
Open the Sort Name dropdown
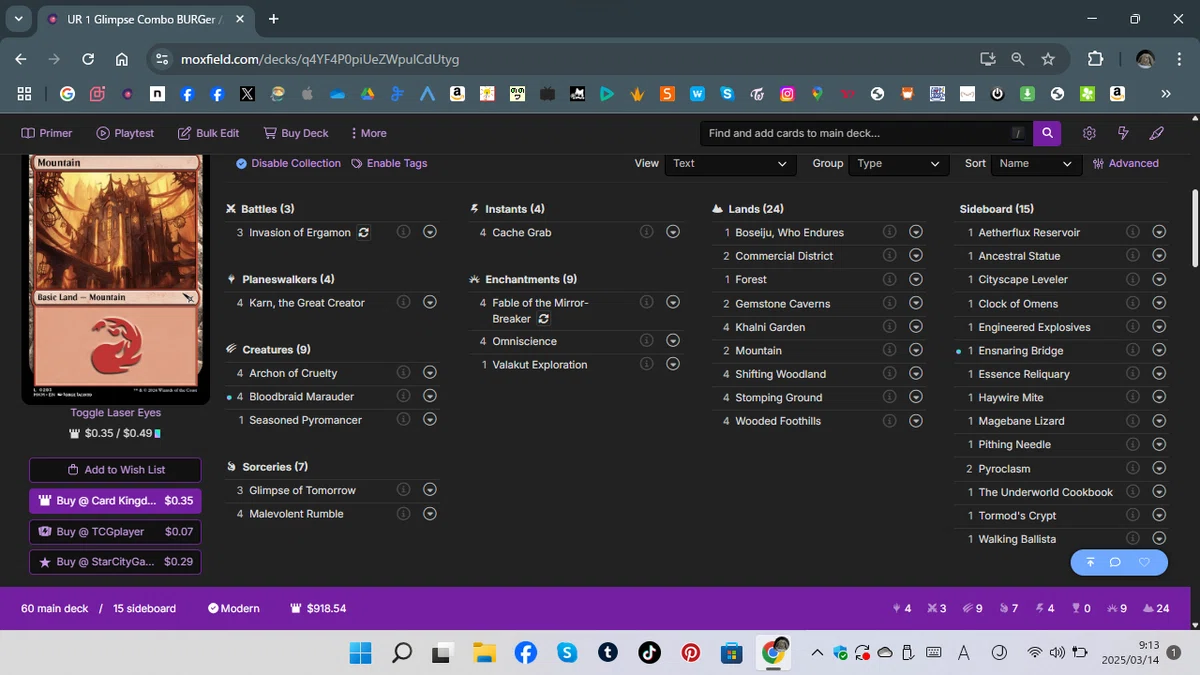point(1036,163)
